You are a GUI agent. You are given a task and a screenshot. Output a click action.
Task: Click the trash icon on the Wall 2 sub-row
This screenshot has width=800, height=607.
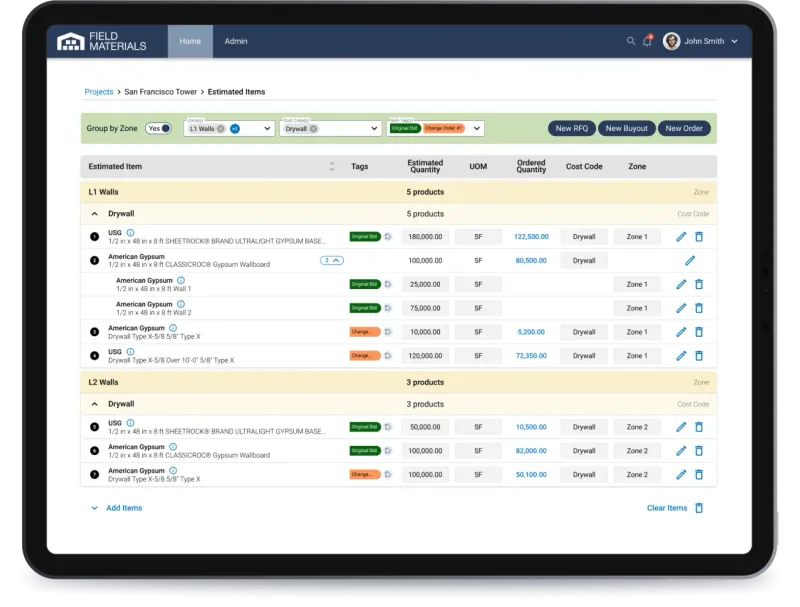pyautogui.click(x=699, y=308)
